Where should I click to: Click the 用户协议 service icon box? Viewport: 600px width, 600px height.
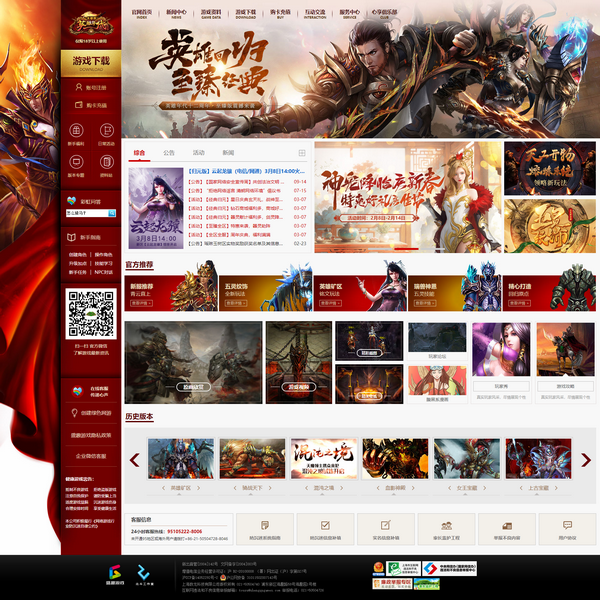(x=568, y=528)
